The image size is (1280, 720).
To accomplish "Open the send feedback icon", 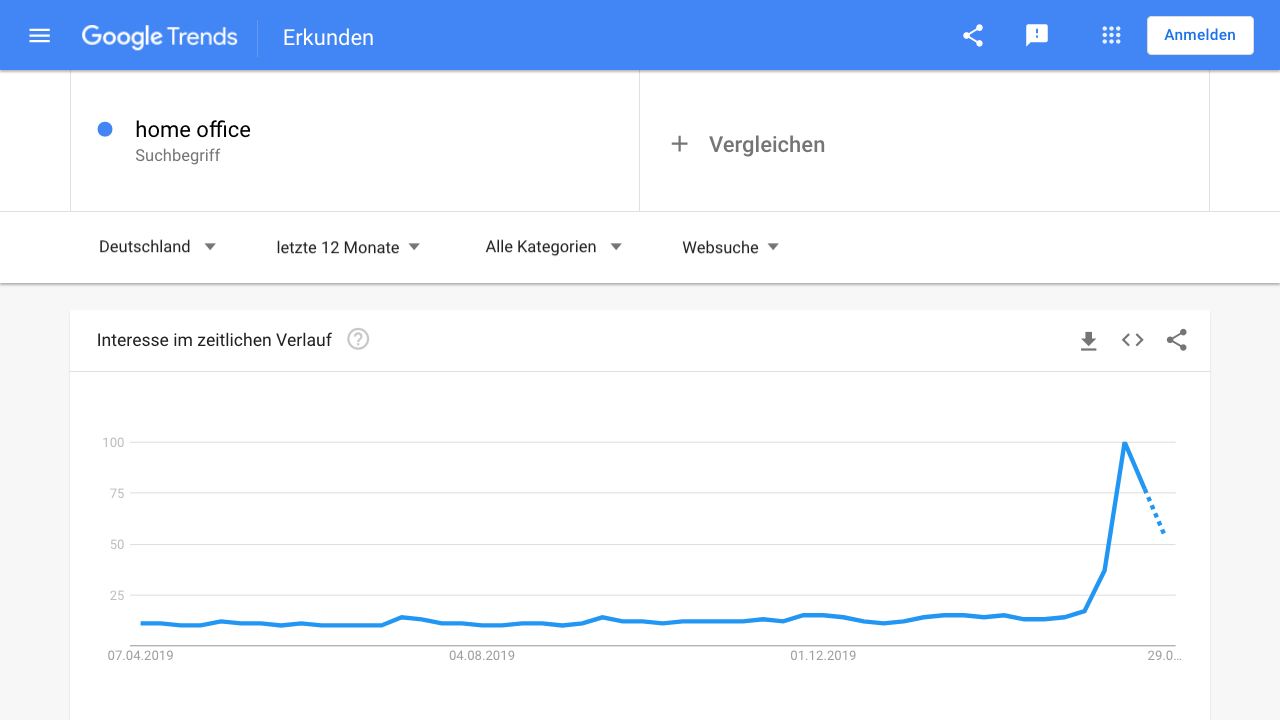I will pos(1037,36).
